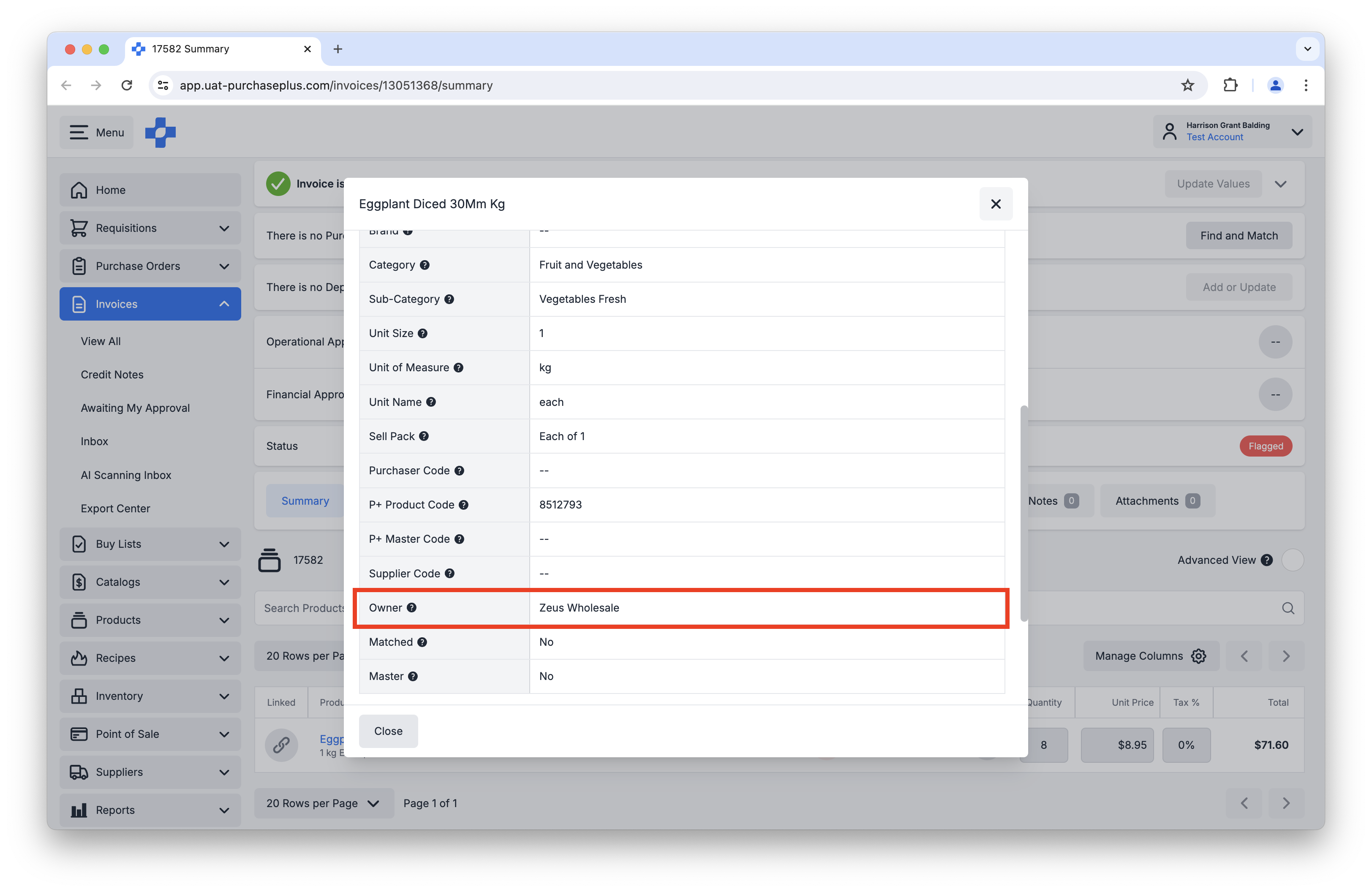This screenshot has width=1372, height=892.
Task: Open the bottom 20 Rows per Page dropdown
Action: tap(324, 804)
